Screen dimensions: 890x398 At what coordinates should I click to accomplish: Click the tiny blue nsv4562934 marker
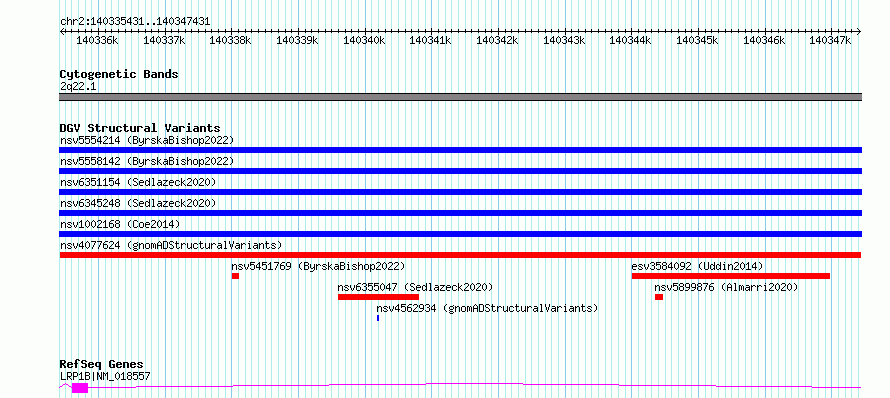(377, 318)
